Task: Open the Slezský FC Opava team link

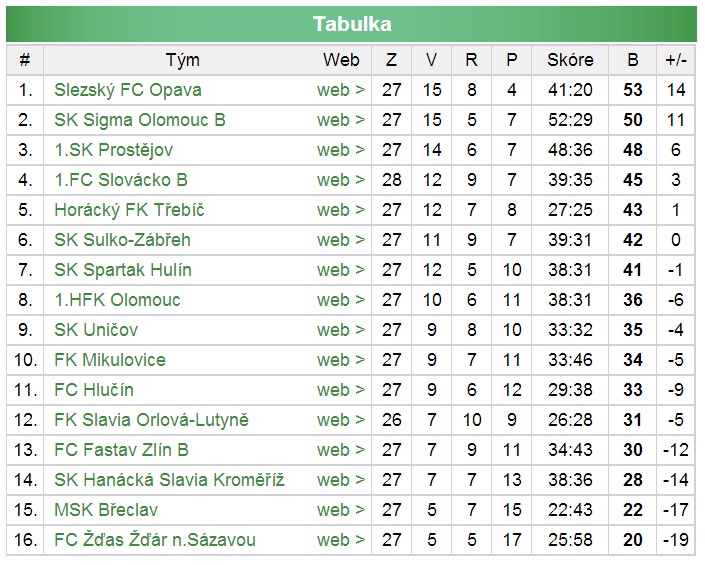Action: point(128,90)
